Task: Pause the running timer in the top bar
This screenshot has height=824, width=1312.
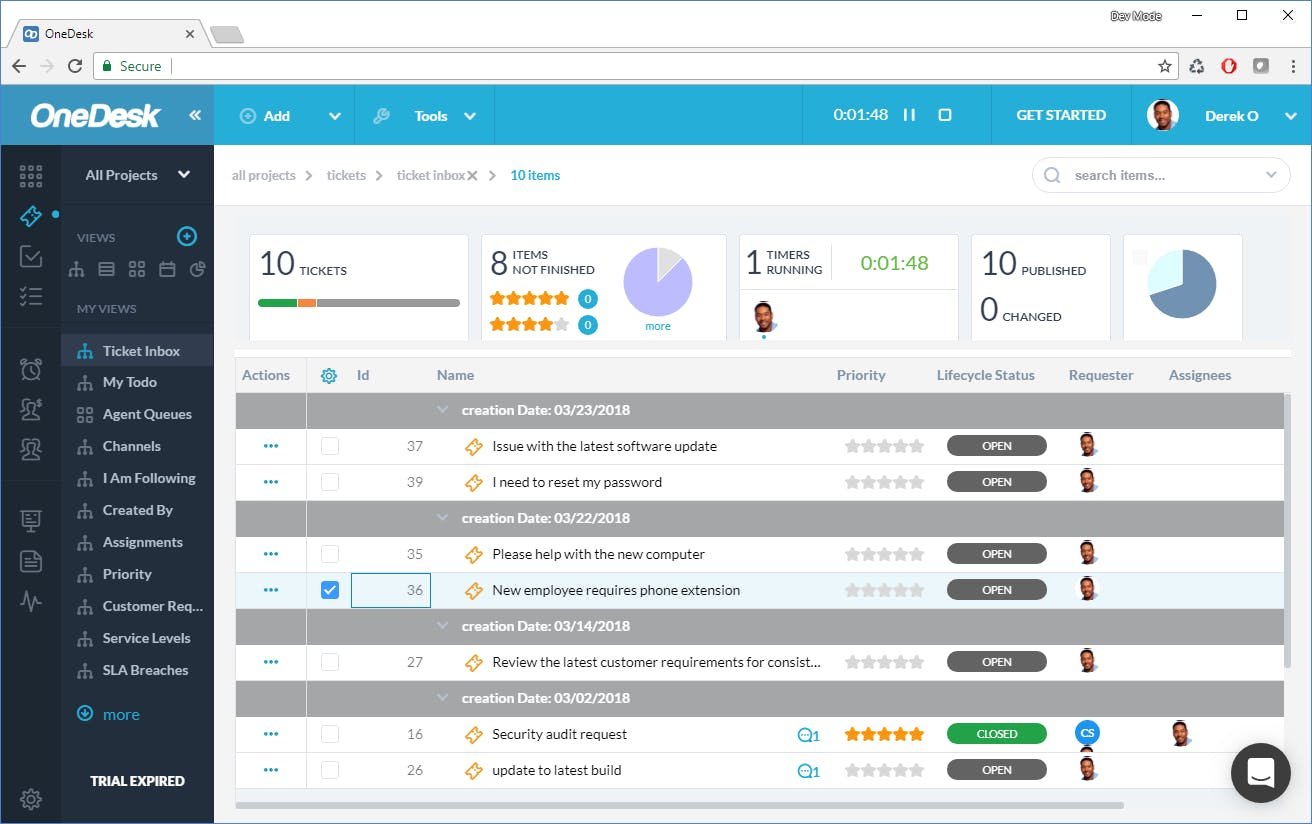Action: point(909,115)
